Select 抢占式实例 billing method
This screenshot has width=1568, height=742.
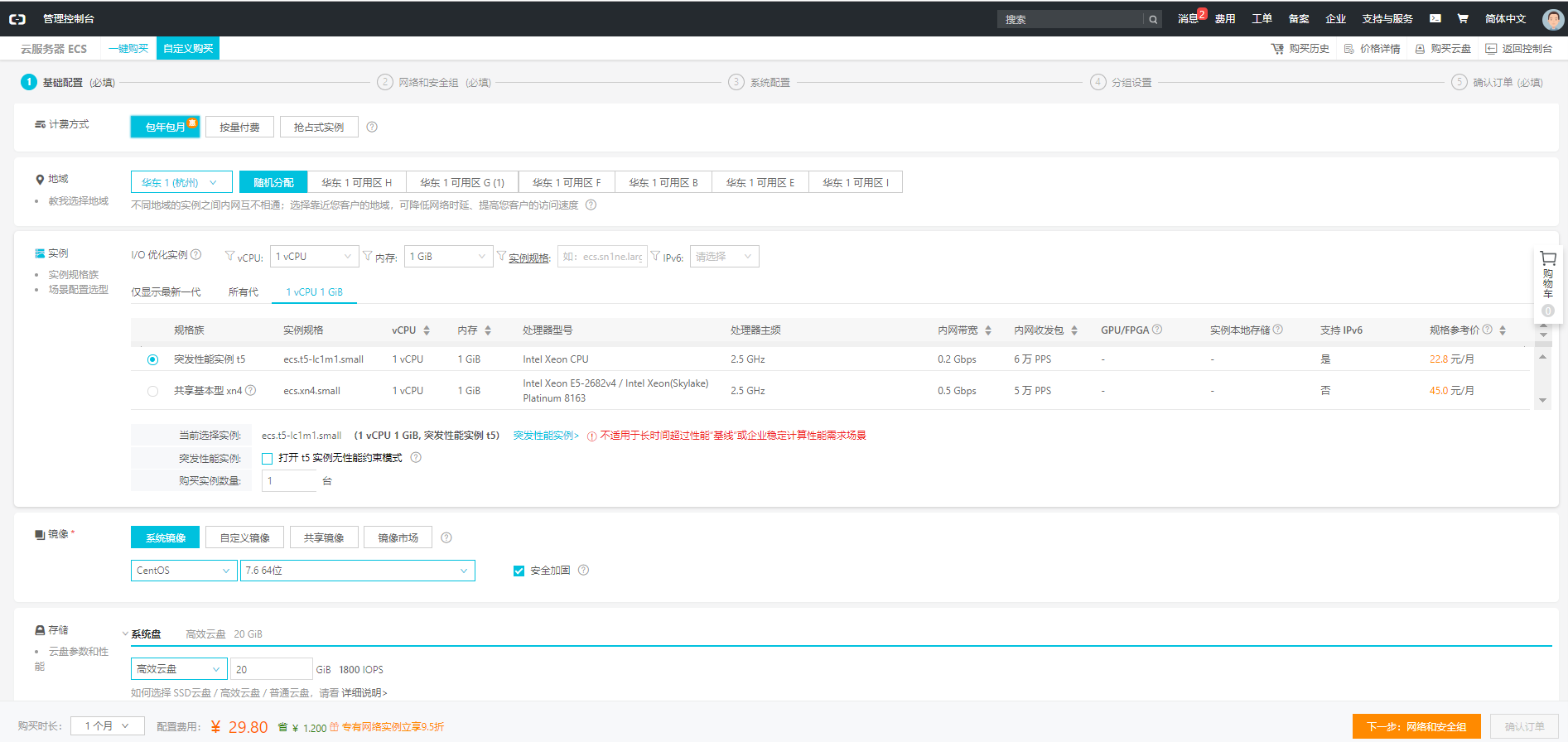(x=319, y=127)
